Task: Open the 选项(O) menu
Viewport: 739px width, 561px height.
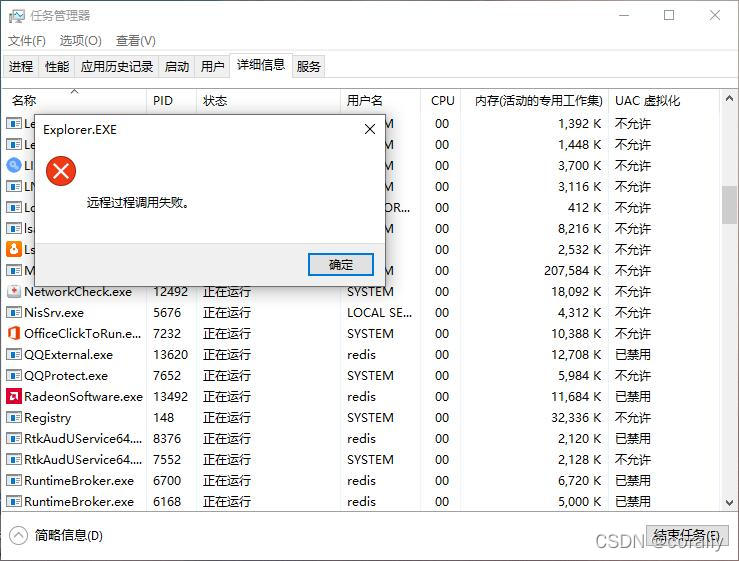Action: click(x=81, y=41)
